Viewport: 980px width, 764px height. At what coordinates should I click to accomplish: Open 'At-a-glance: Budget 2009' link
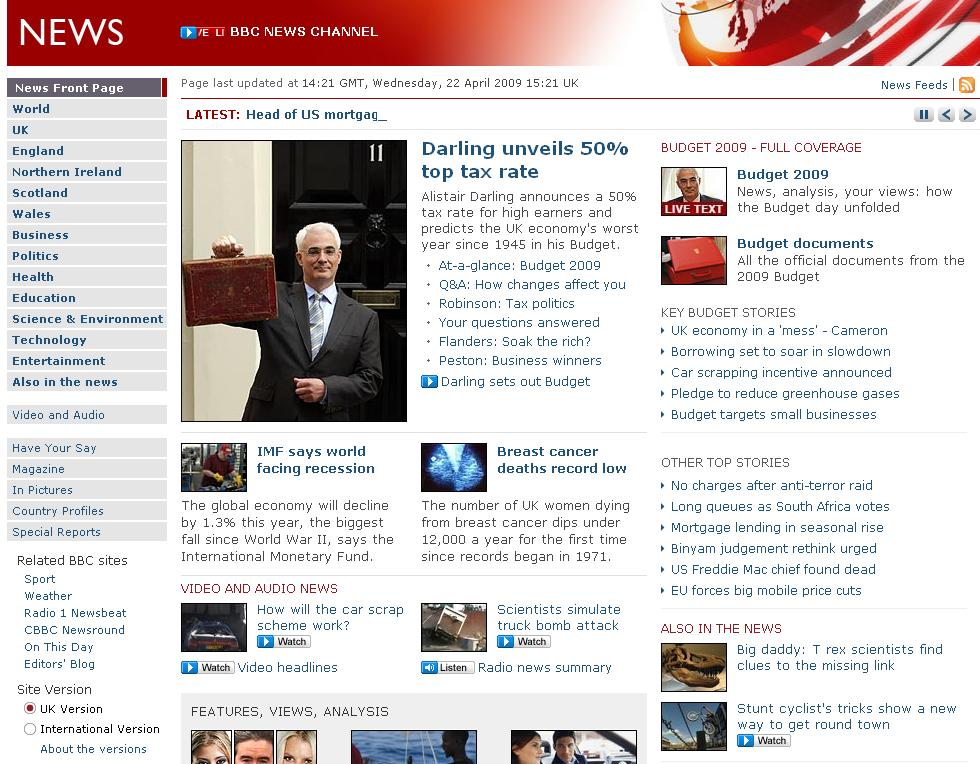click(x=519, y=266)
